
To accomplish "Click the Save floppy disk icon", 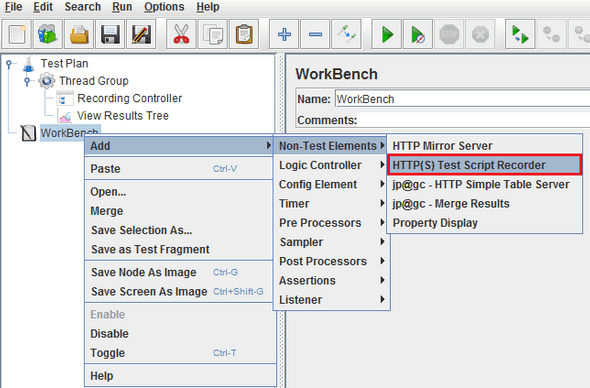I will 110,35.
